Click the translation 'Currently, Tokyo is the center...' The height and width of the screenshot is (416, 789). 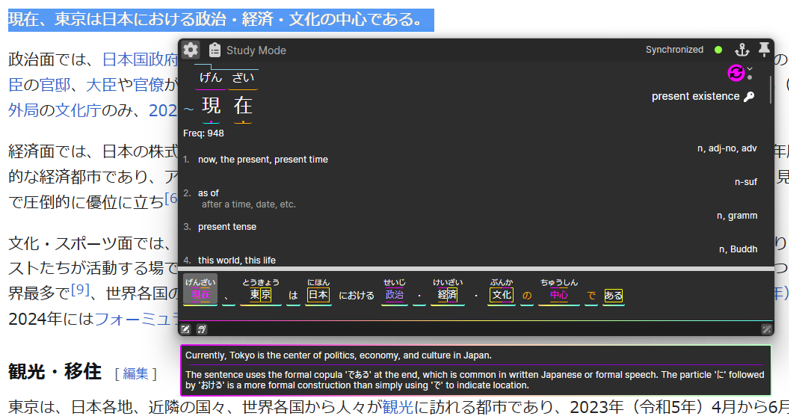[x=338, y=355]
